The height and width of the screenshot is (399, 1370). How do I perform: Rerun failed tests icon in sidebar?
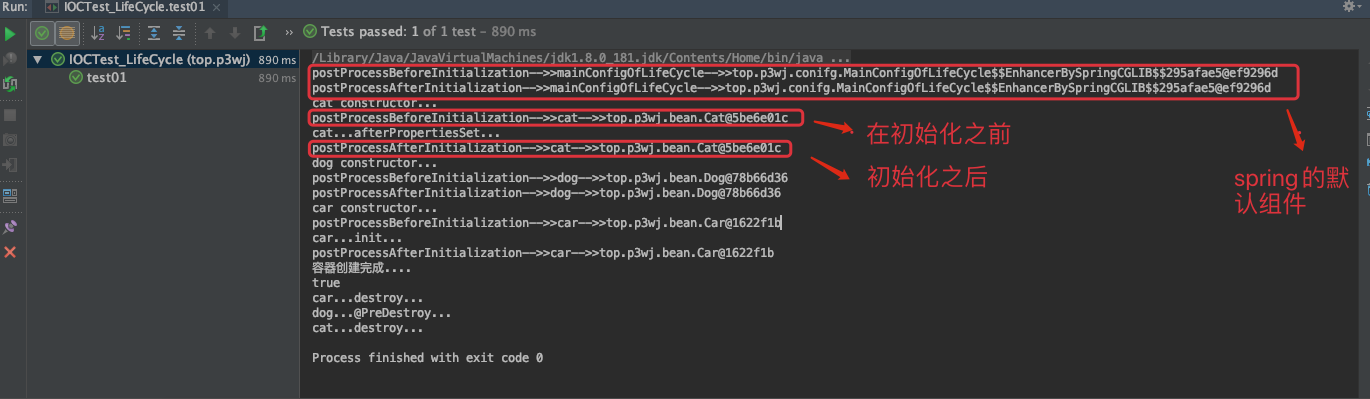[x=10, y=60]
